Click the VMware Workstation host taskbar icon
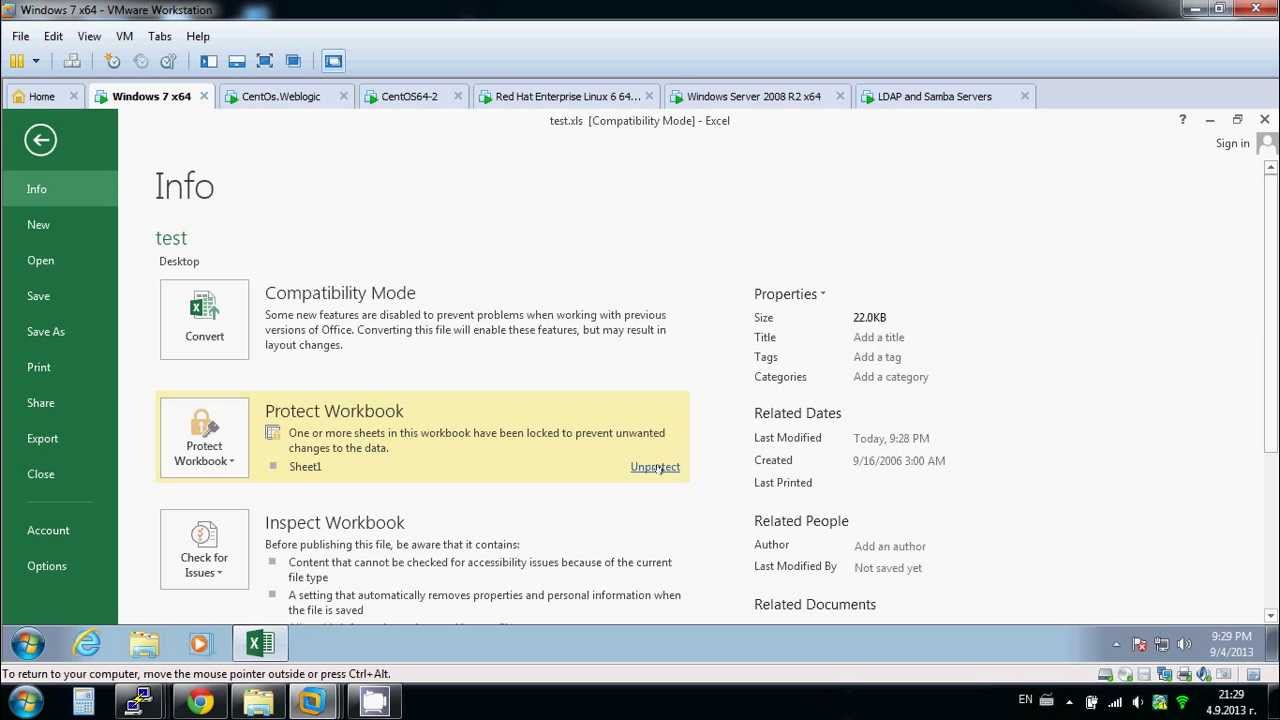1280x720 pixels. pos(312,703)
